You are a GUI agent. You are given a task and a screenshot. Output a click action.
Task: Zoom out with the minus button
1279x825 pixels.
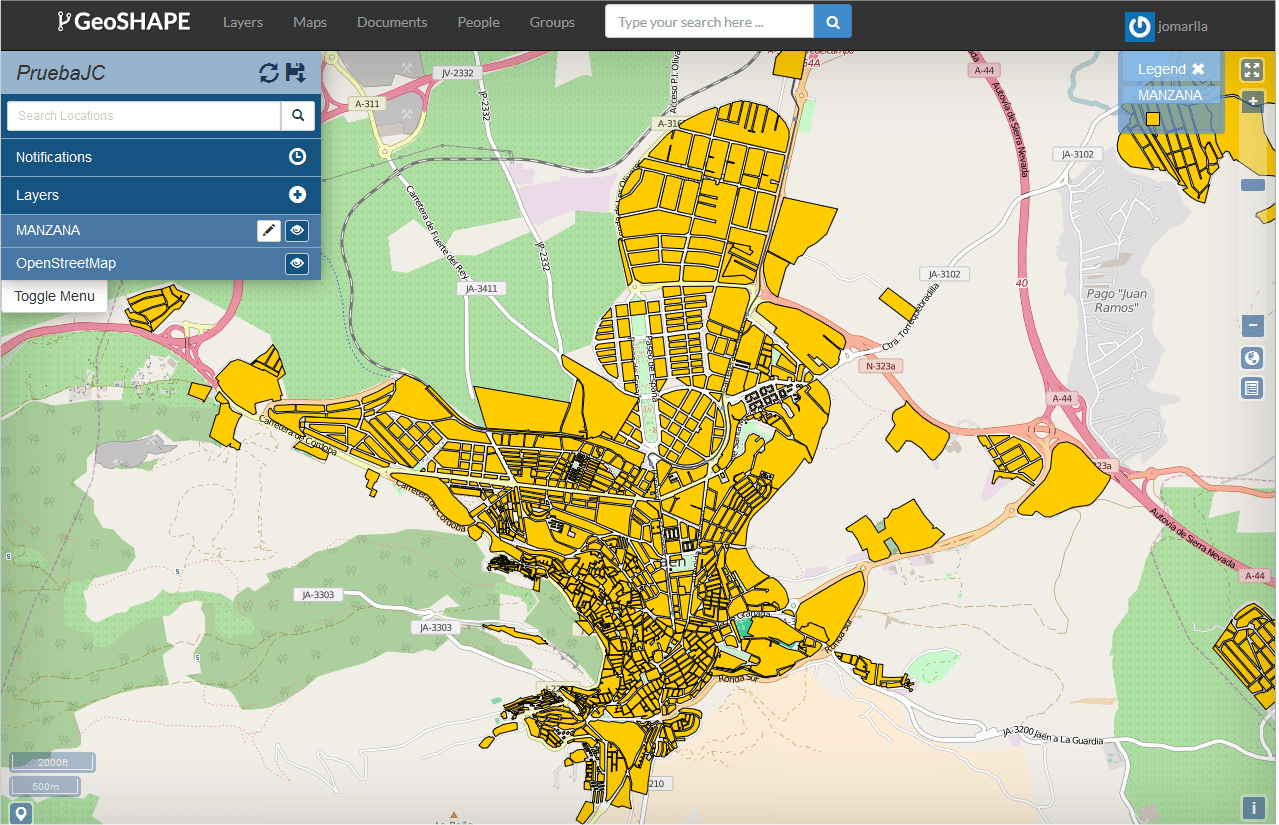tap(1252, 326)
